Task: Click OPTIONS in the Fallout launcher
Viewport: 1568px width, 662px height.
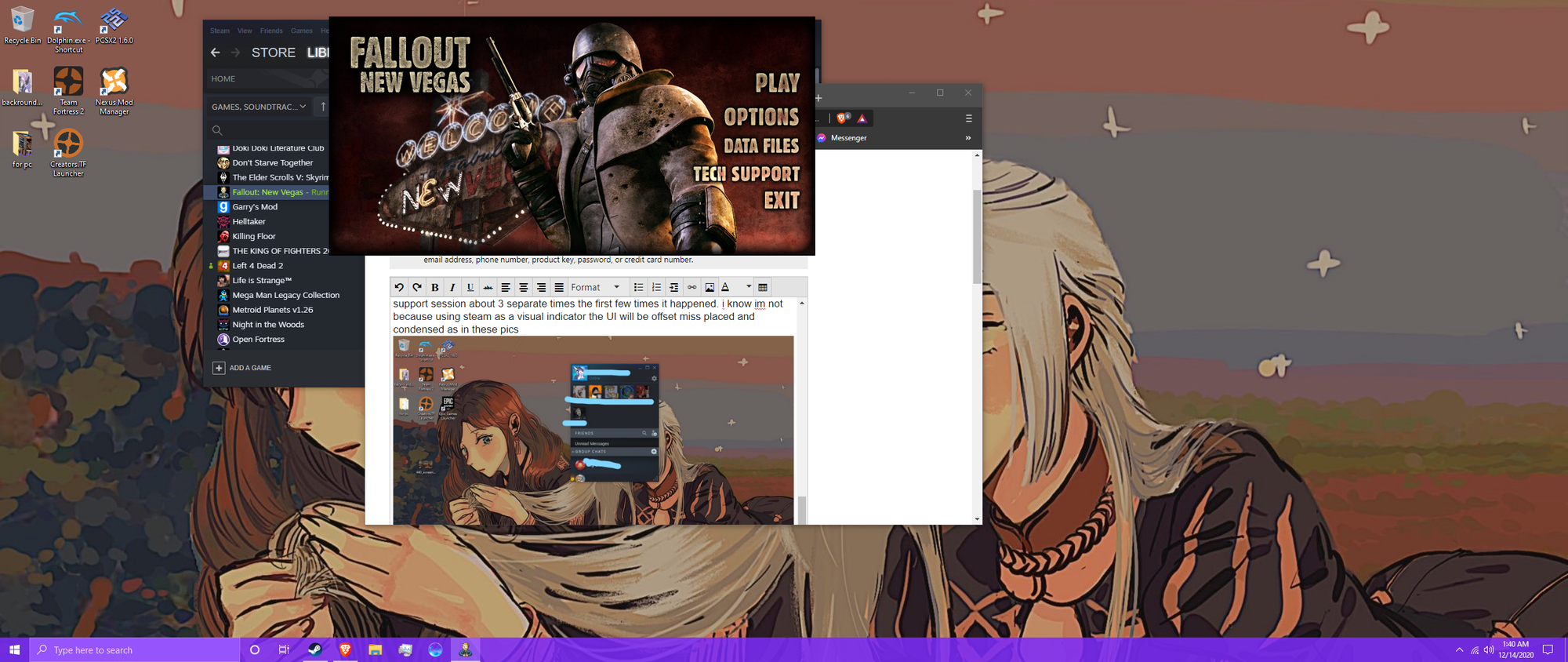Action: (761, 117)
